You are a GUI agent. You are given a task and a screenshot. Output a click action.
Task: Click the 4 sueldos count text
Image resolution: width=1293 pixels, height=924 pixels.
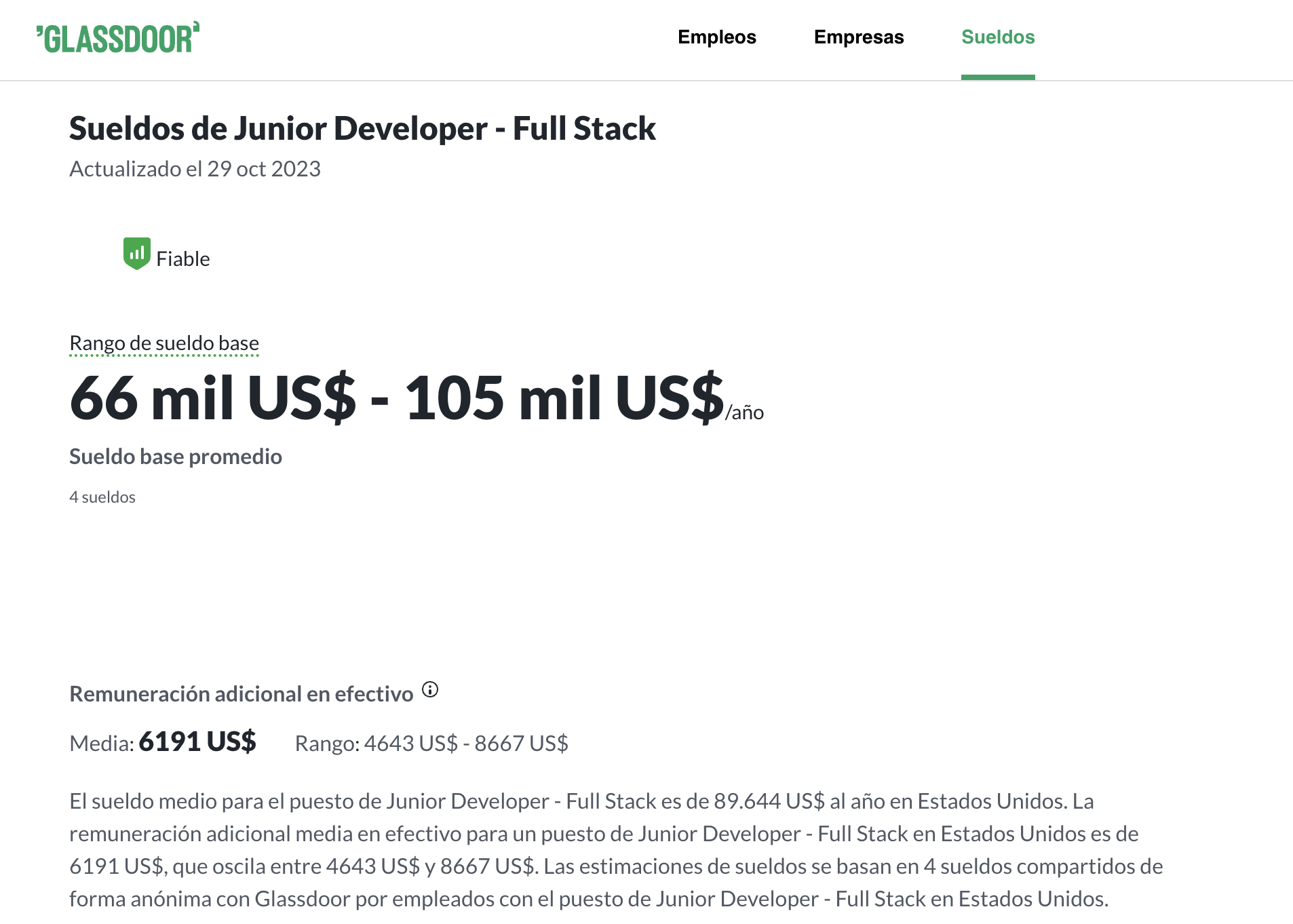pyautogui.click(x=102, y=497)
